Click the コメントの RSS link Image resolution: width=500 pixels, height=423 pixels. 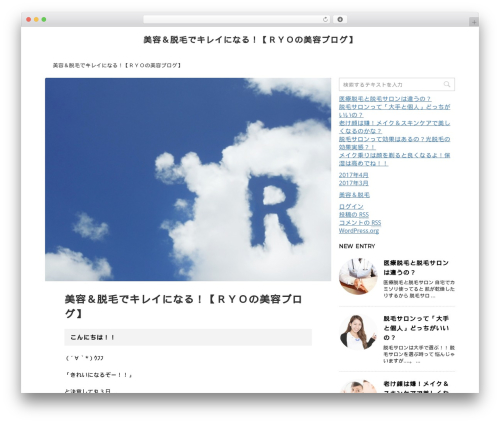[x=360, y=222]
